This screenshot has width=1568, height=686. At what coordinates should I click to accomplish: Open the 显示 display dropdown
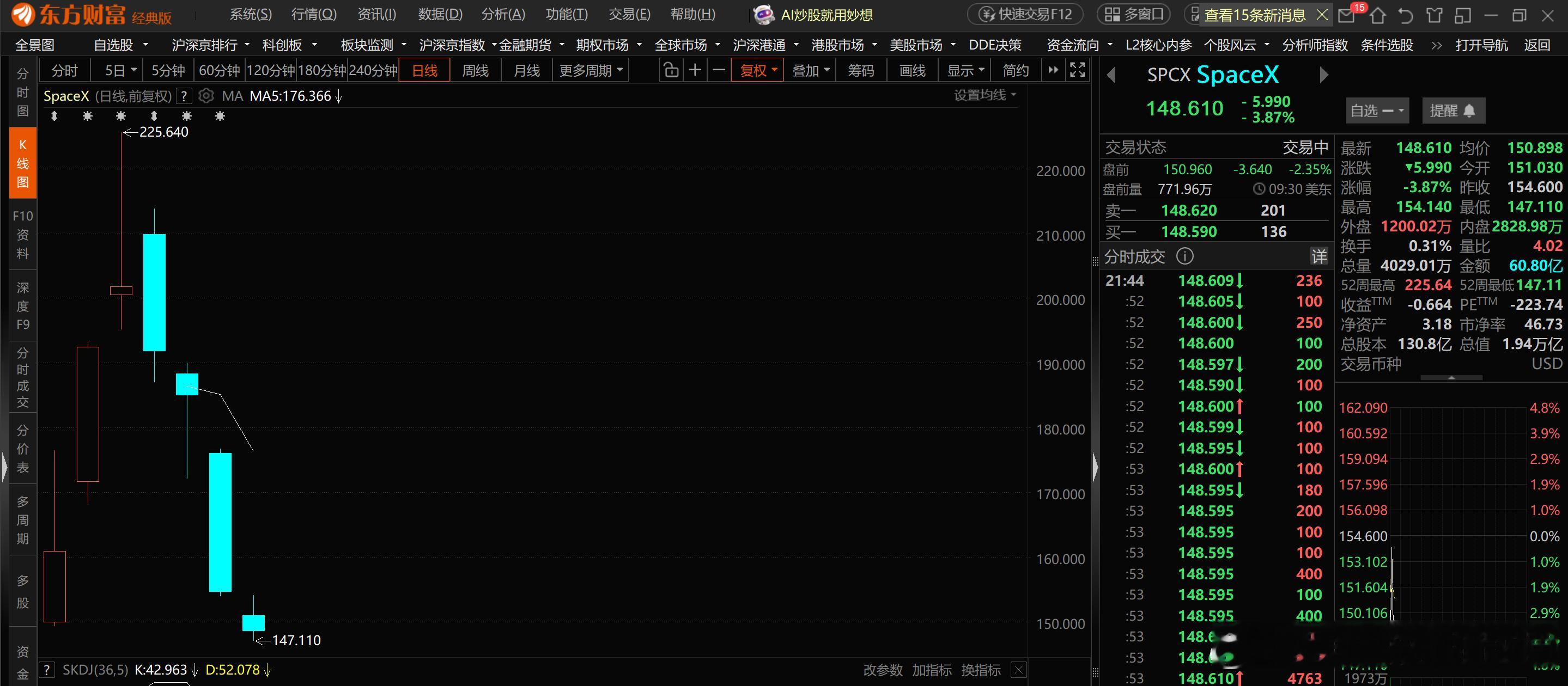[965, 71]
